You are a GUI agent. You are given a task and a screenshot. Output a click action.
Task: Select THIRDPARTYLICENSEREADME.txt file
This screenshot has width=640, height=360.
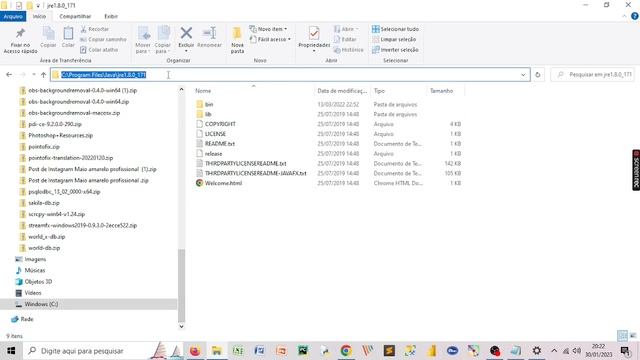(x=245, y=163)
